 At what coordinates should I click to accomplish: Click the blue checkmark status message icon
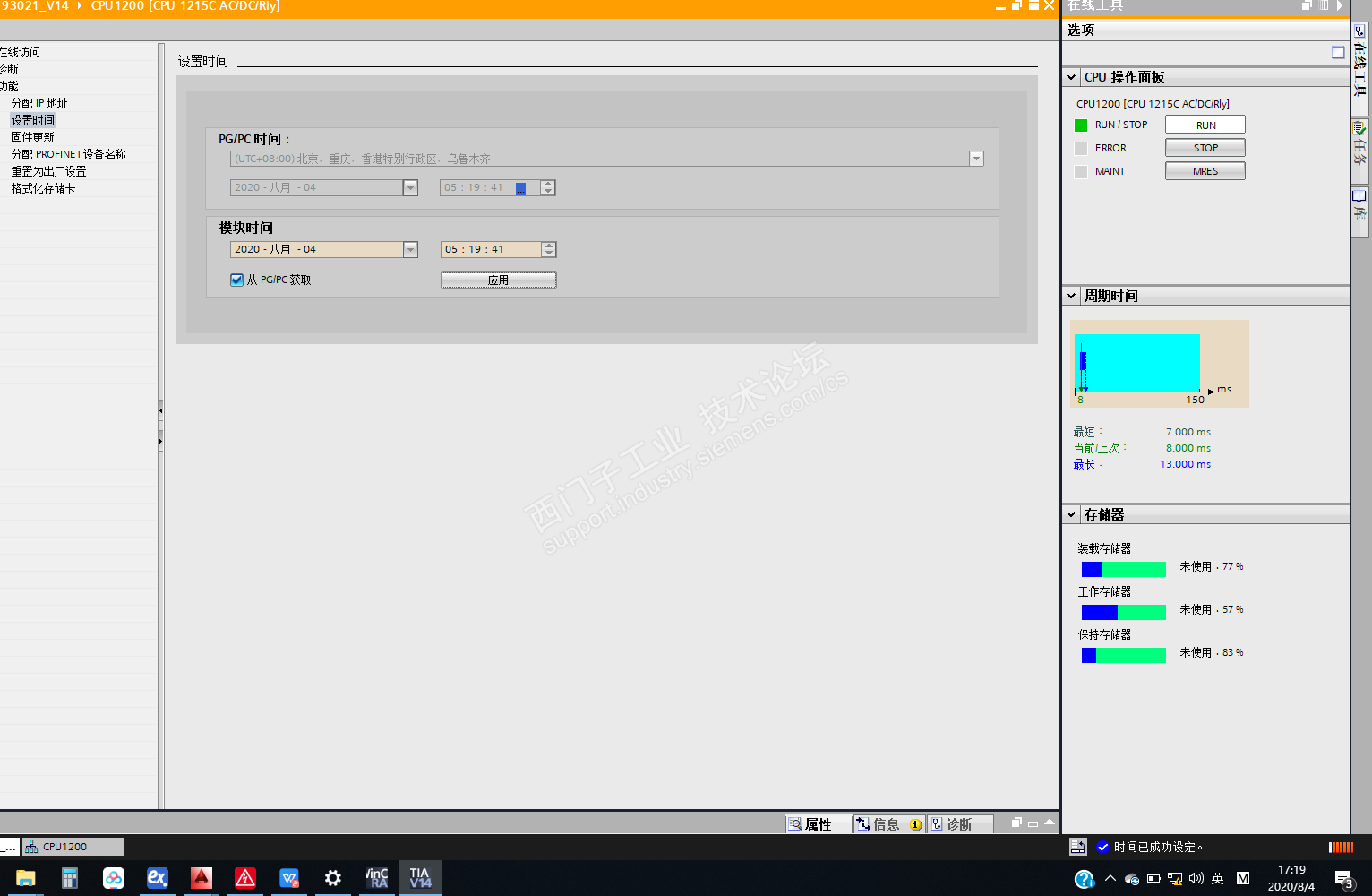click(1103, 847)
